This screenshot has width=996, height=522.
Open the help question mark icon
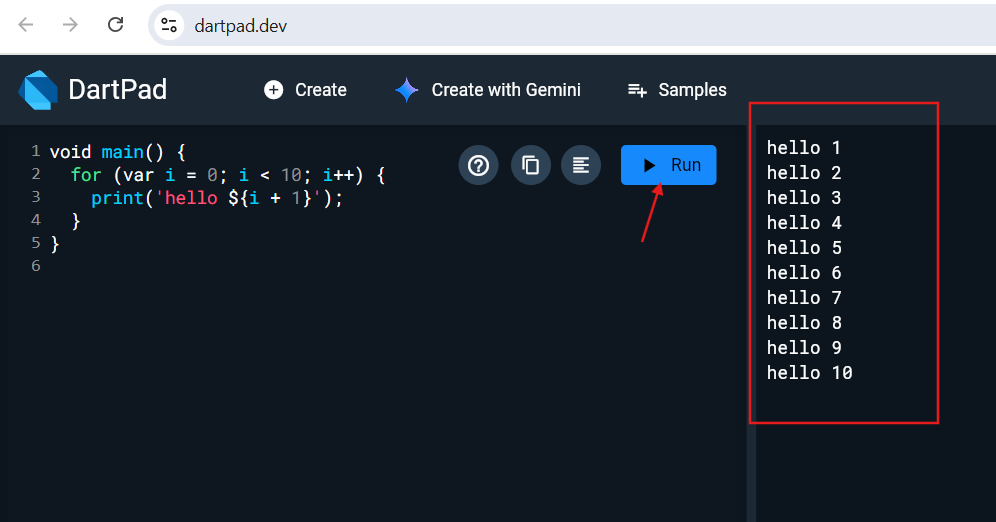(x=479, y=165)
